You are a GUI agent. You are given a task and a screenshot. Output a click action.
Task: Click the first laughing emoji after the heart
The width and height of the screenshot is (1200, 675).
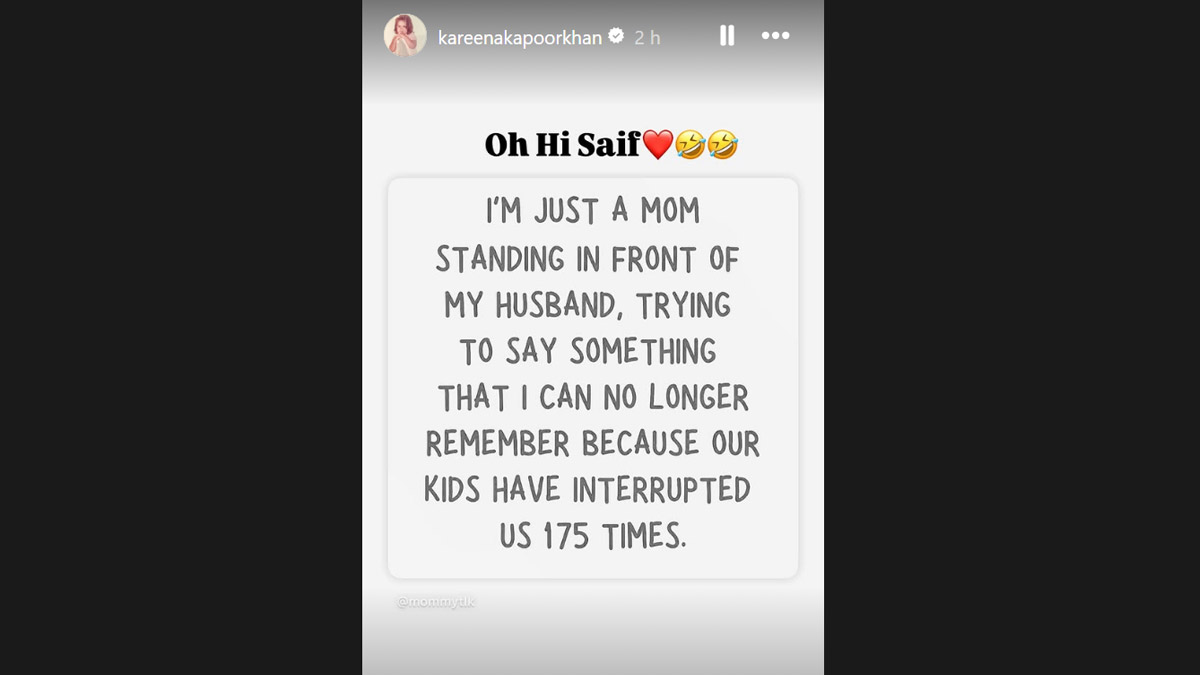click(690, 146)
